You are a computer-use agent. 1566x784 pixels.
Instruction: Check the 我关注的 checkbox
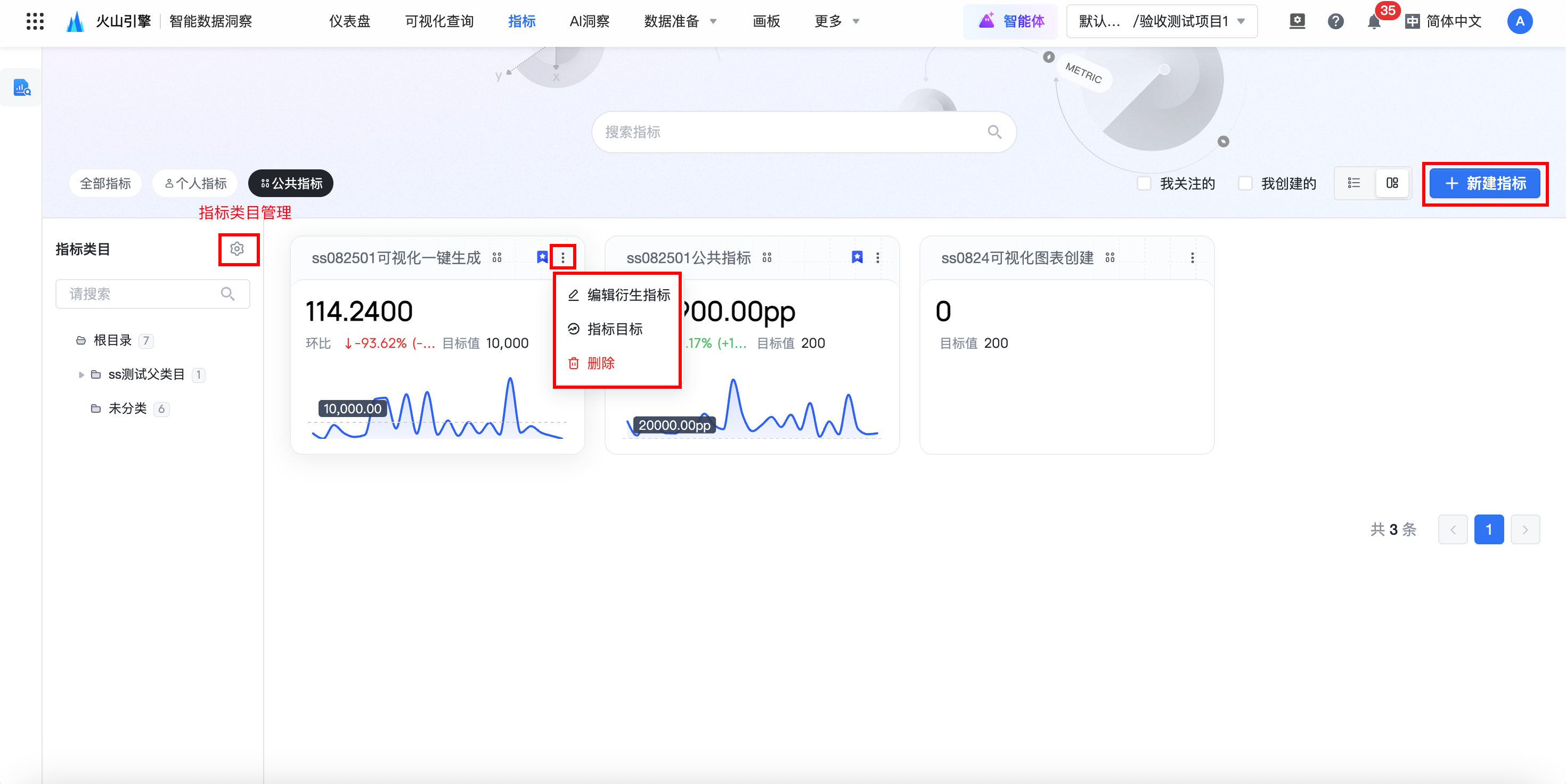(x=1144, y=183)
